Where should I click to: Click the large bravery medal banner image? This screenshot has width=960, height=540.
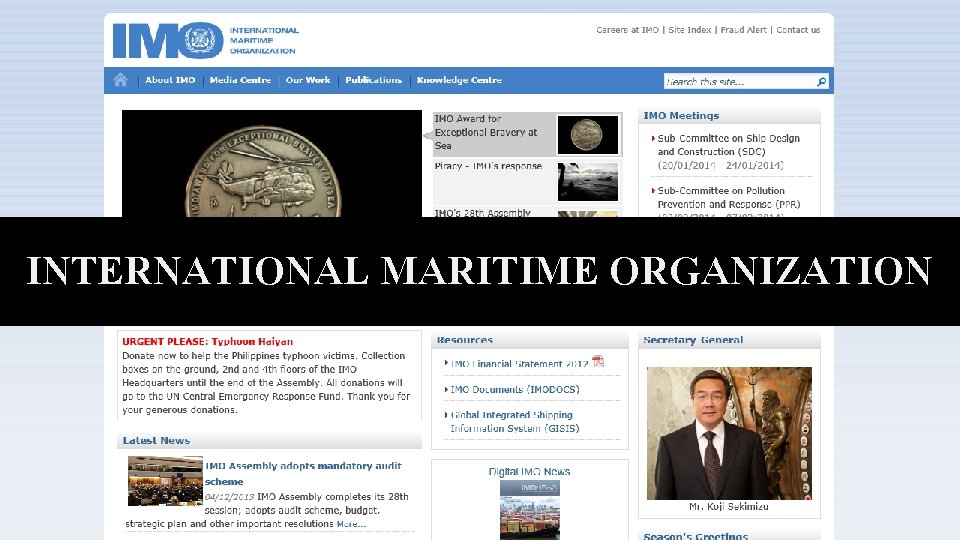(x=272, y=163)
